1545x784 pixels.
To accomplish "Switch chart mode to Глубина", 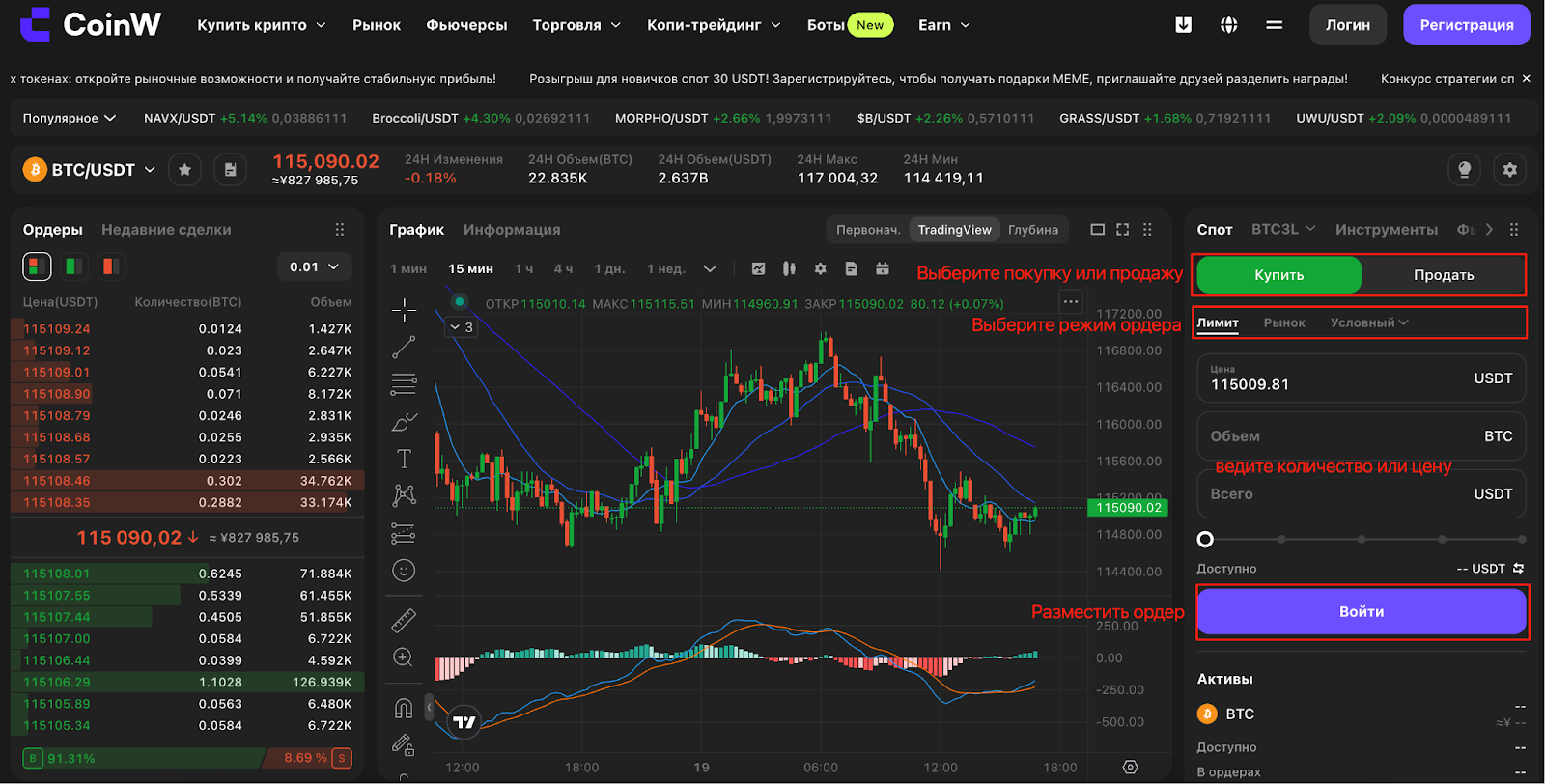I will click(x=1033, y=230).
